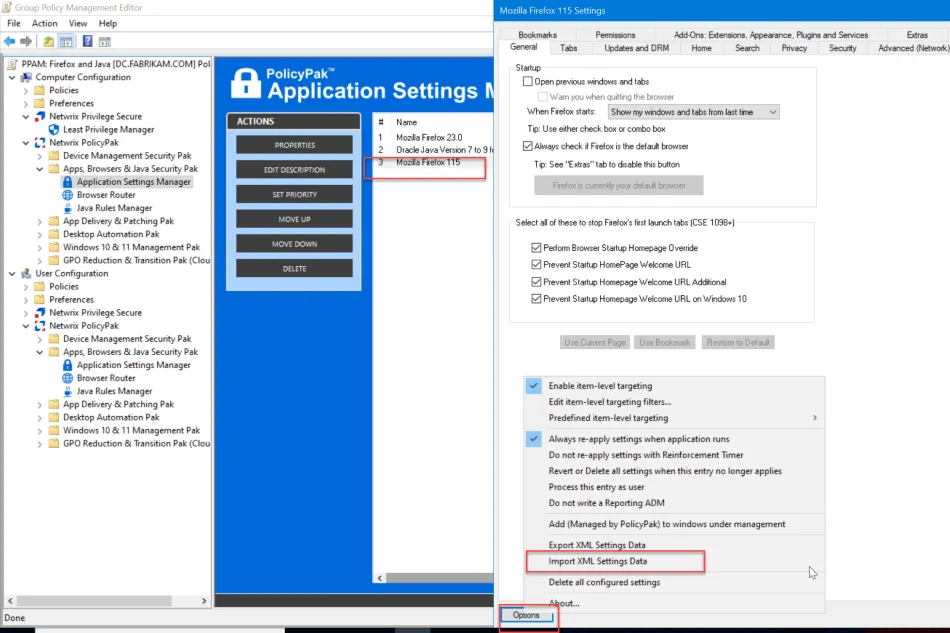Click lock icon of Application Settings Manager under User Configuration
The image size is (950, 633).
point(67,365)
